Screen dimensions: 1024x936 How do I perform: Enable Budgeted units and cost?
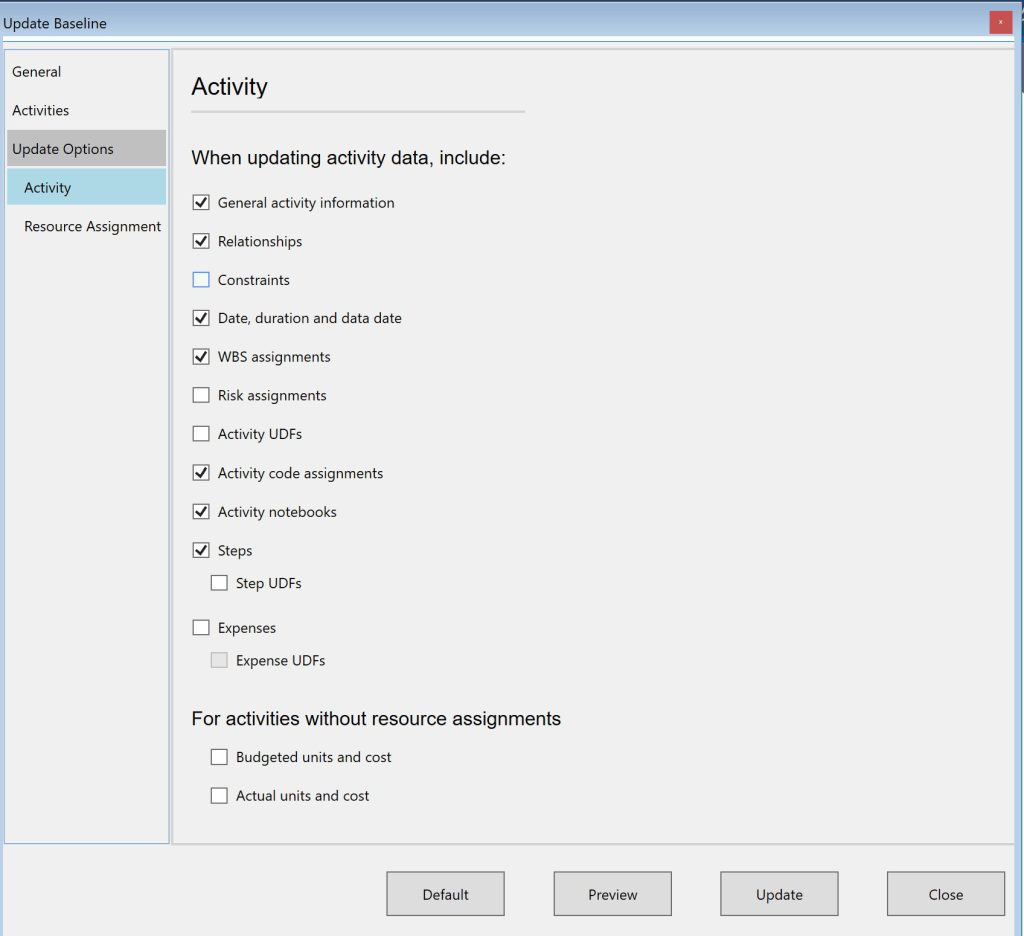219,757
